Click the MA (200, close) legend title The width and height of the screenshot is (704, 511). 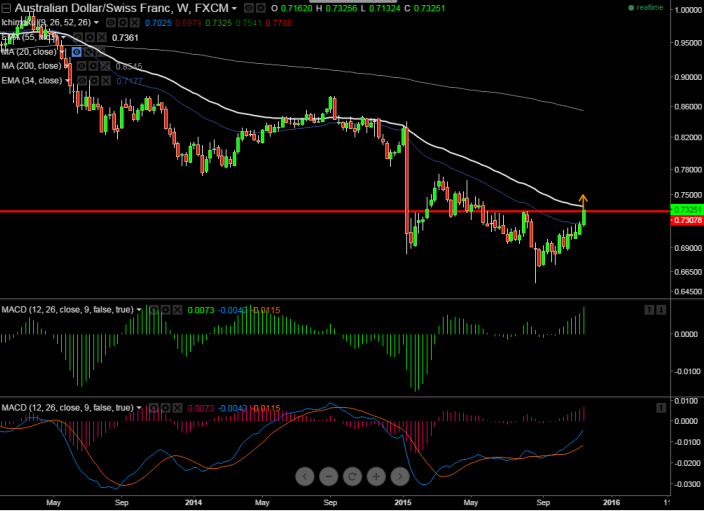click(x=31, y=66)
